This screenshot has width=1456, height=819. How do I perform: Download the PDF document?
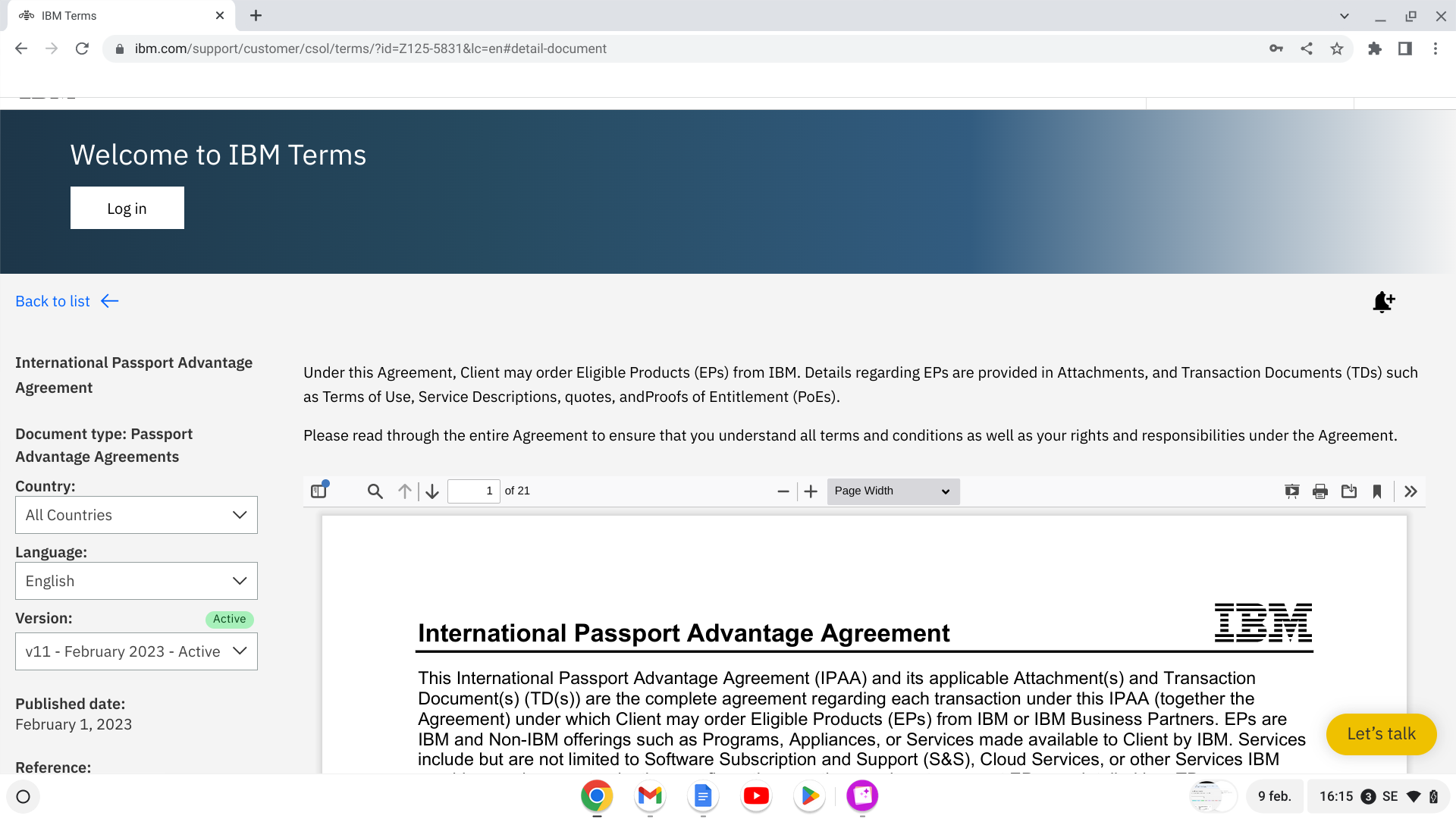(x=1349, y=491)
